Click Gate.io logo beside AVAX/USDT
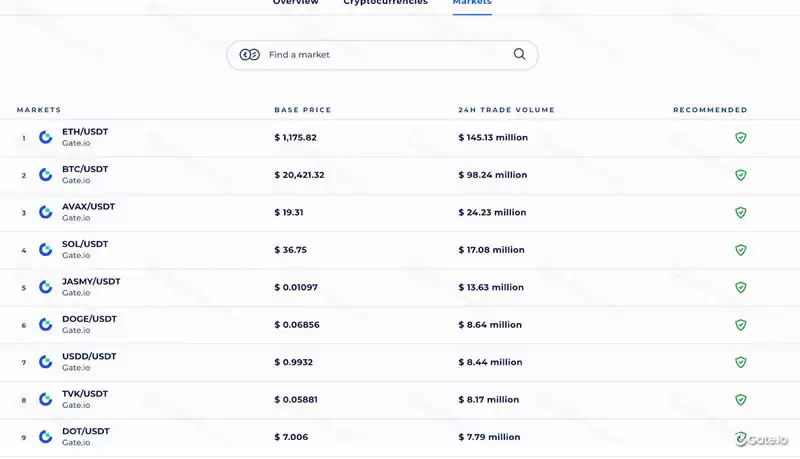800x459 pixels. (45, 212)
